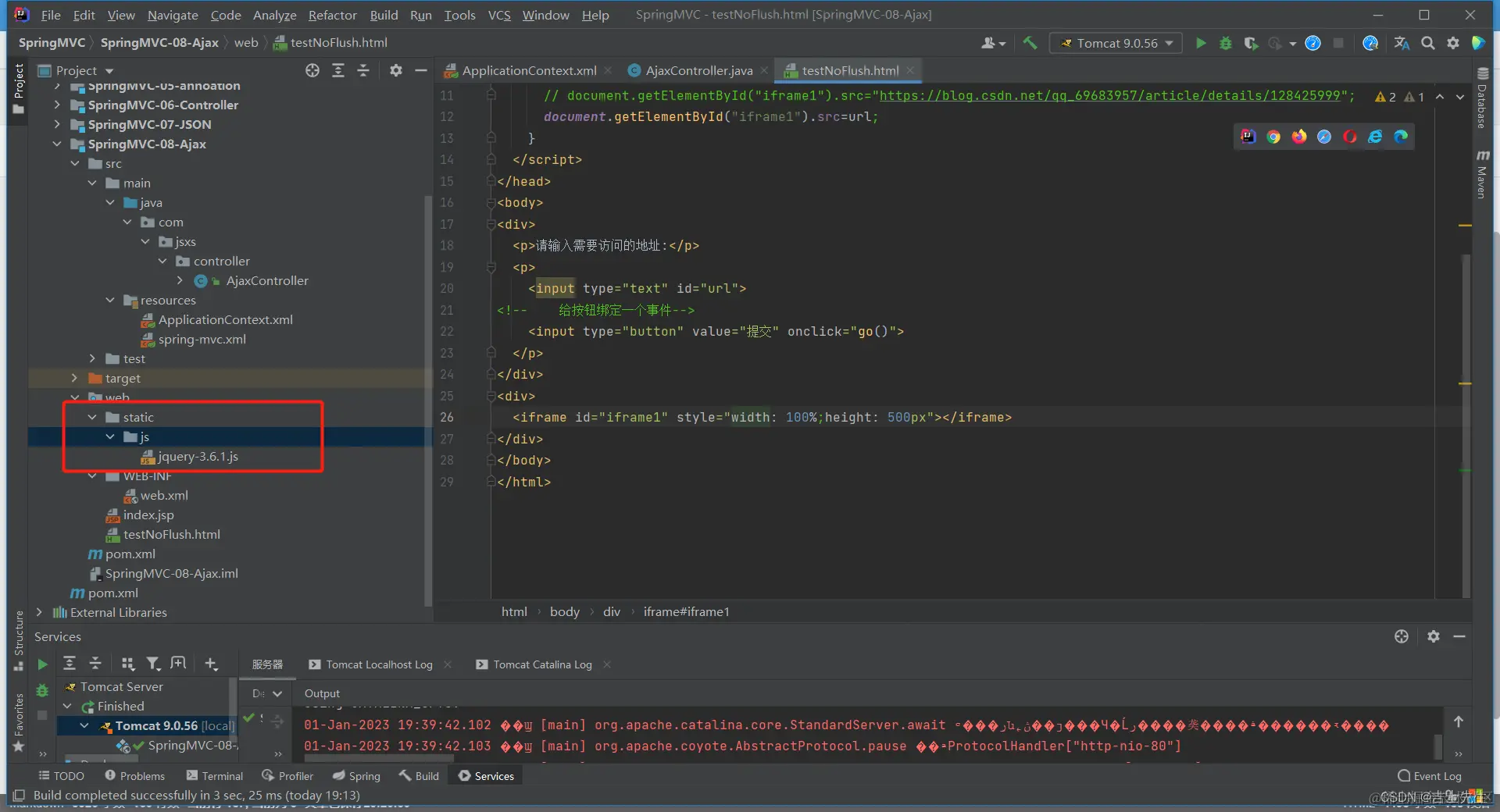
Task: Click the Build project hammer icon
Action: click(1030, 43)
